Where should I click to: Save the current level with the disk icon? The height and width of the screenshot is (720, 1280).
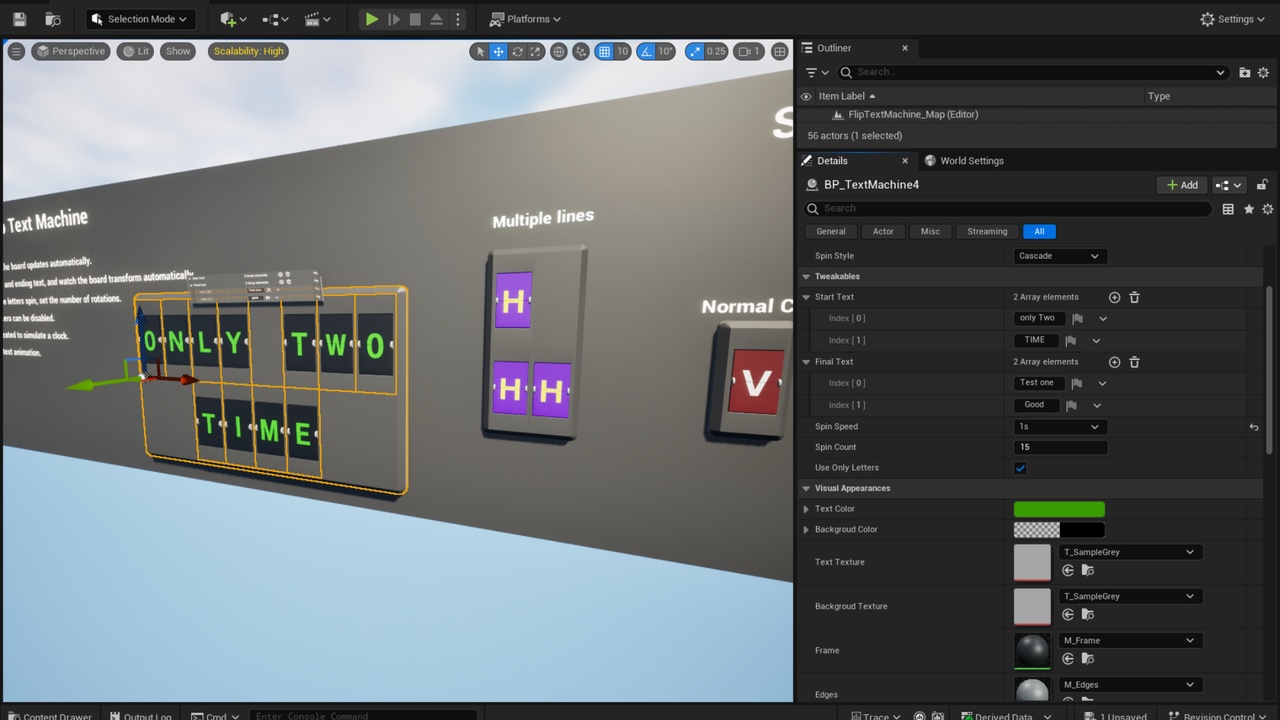pyautogui.click(x=19, y=19)
